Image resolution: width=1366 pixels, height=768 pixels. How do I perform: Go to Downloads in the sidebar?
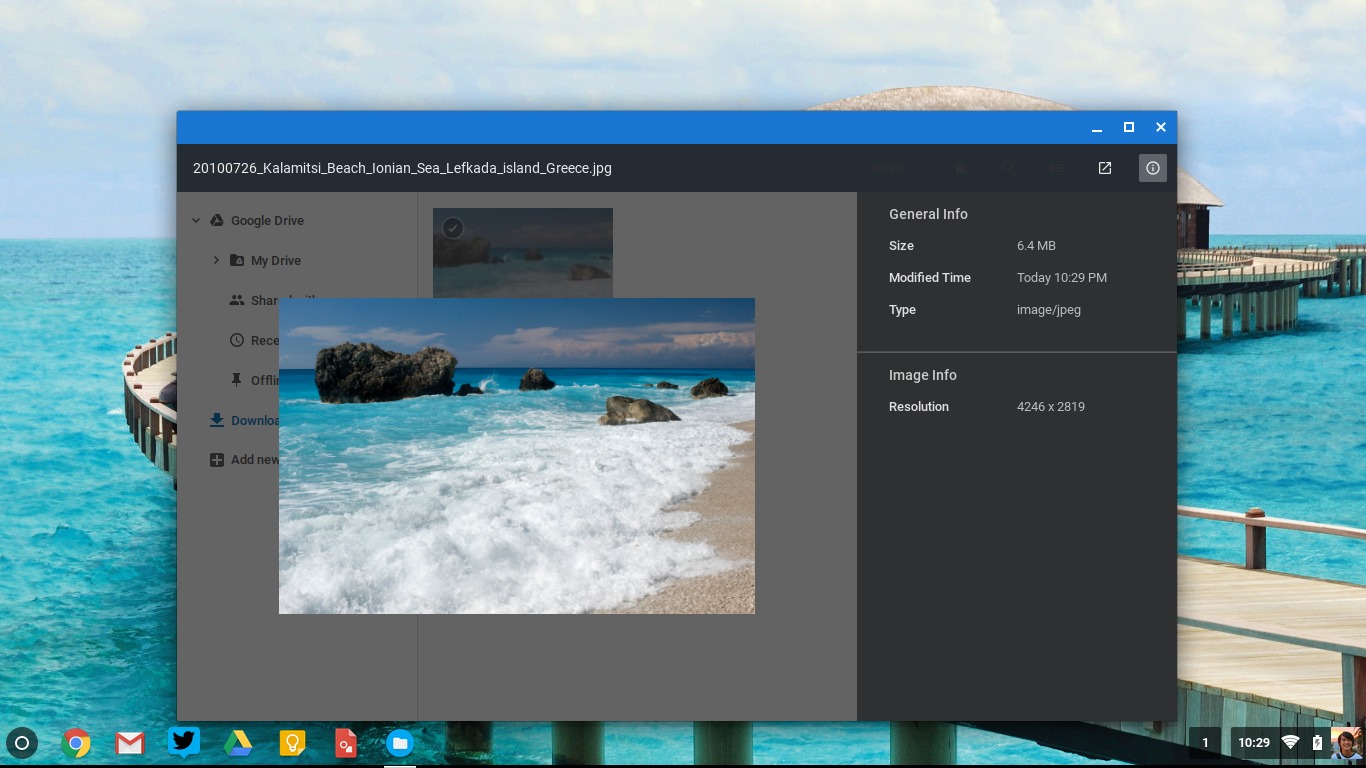pyautogui.click(x=257, y=420)
